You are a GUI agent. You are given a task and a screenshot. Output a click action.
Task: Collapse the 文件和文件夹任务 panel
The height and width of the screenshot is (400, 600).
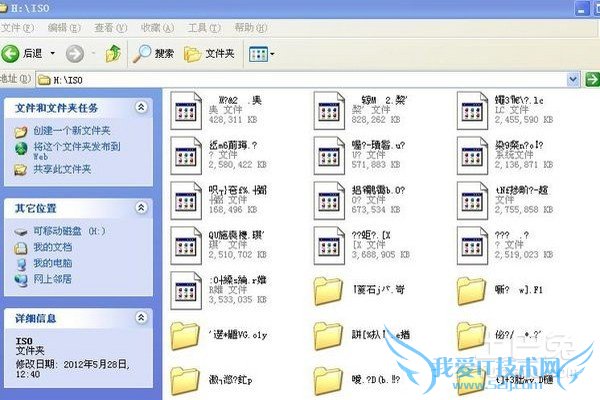pos(141,108)
